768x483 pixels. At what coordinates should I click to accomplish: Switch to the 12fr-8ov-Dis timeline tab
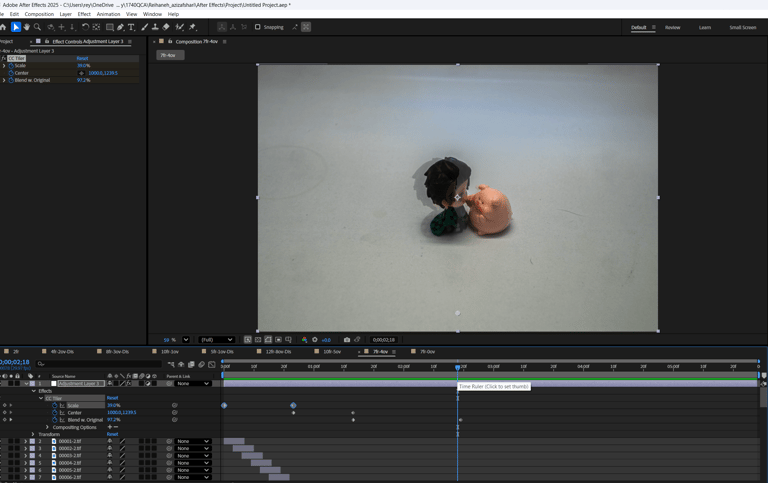pos(278,352)
